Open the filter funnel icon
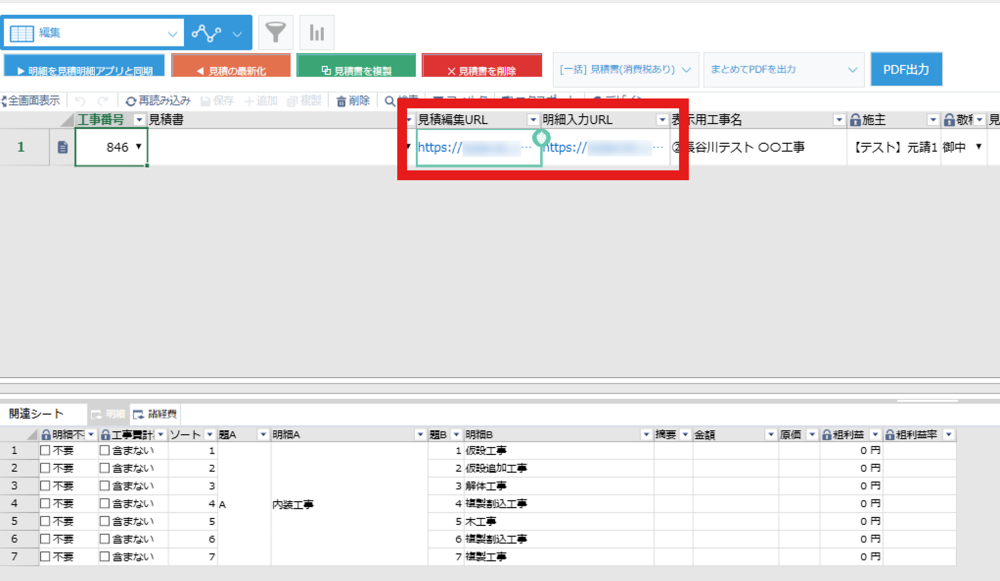This screenshot has width=1000, height=581. 276,32
